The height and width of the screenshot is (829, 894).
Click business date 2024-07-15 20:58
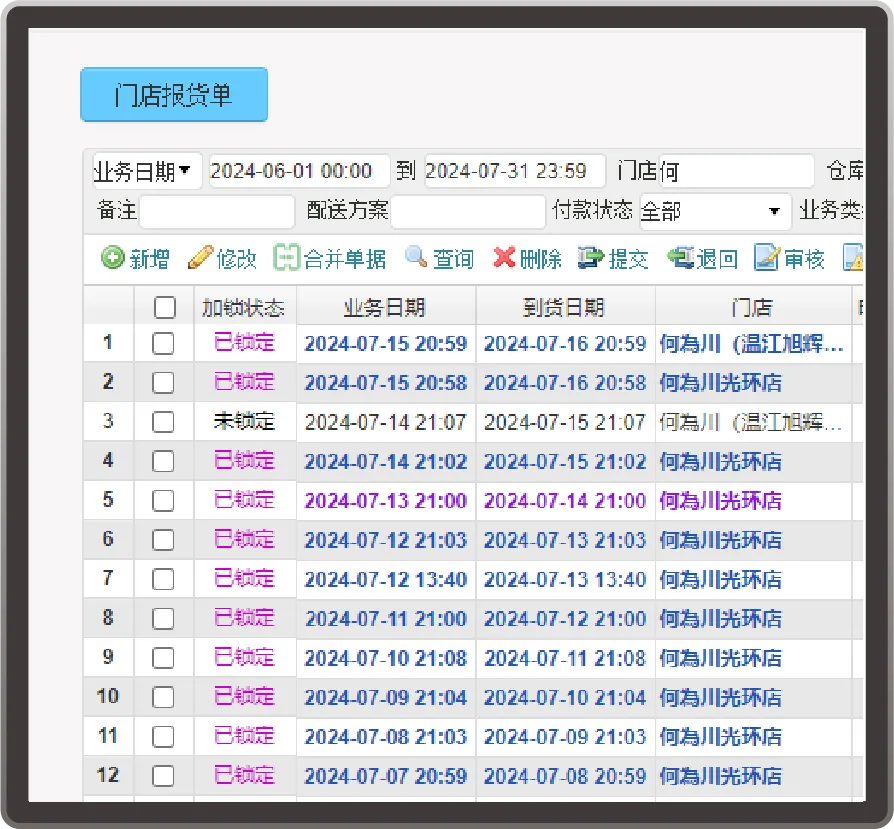click(386, 383)
